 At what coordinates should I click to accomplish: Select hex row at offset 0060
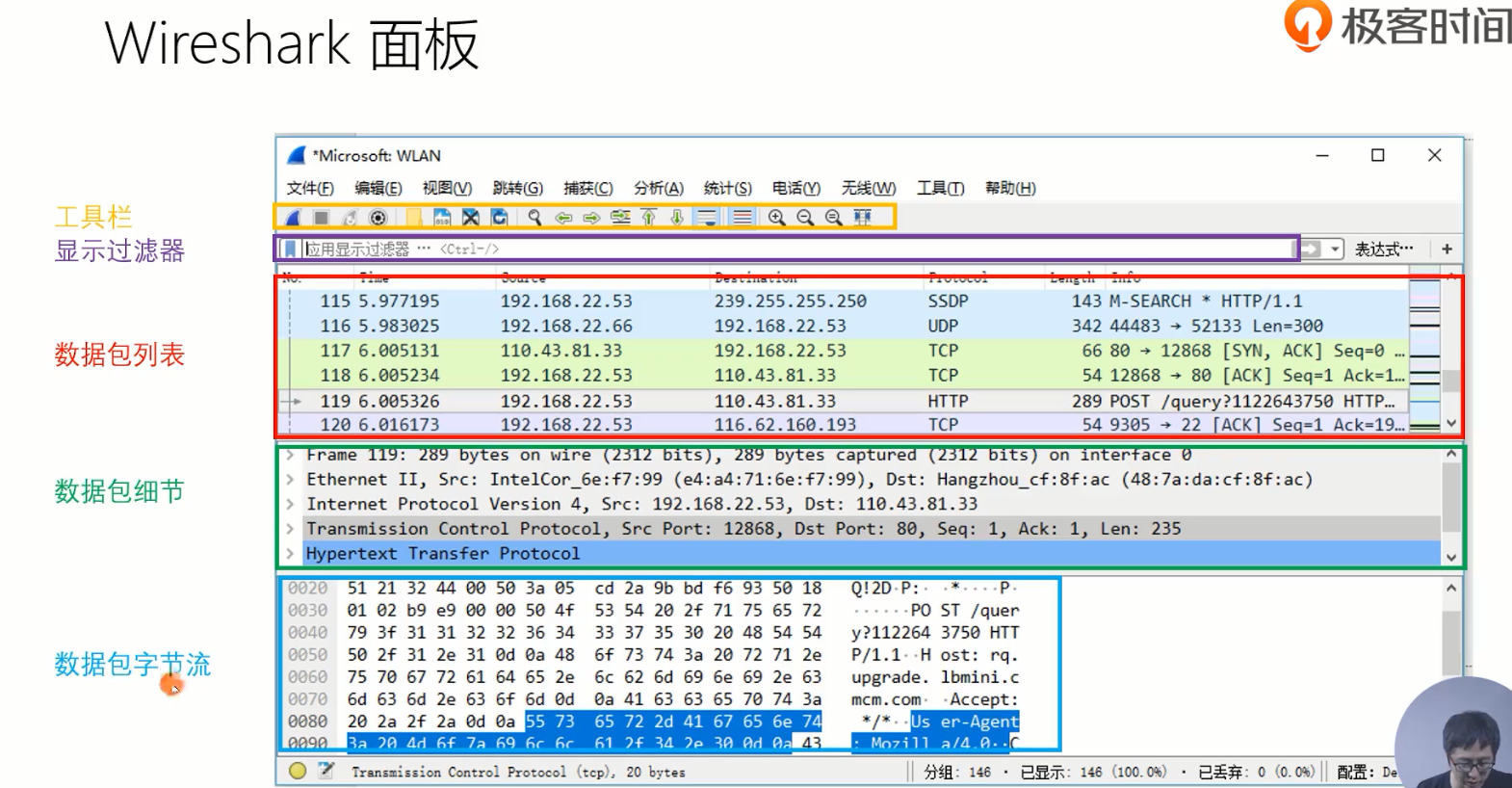(x=653, y=677)
